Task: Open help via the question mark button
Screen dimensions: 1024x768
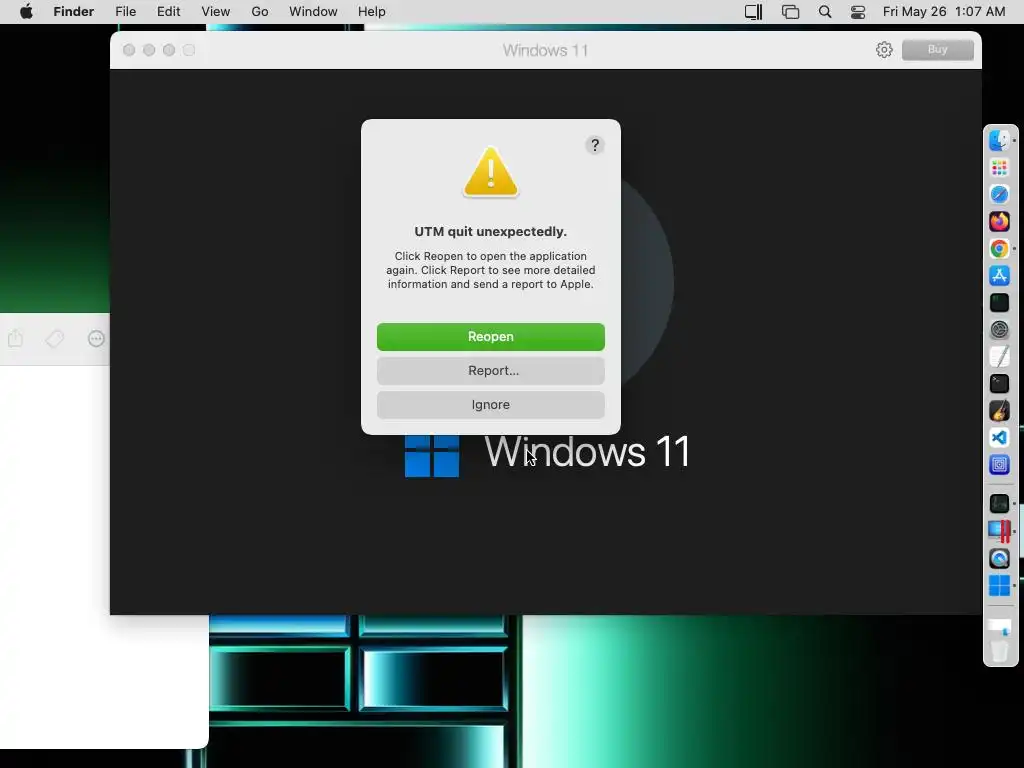Action: pos(594,145)
